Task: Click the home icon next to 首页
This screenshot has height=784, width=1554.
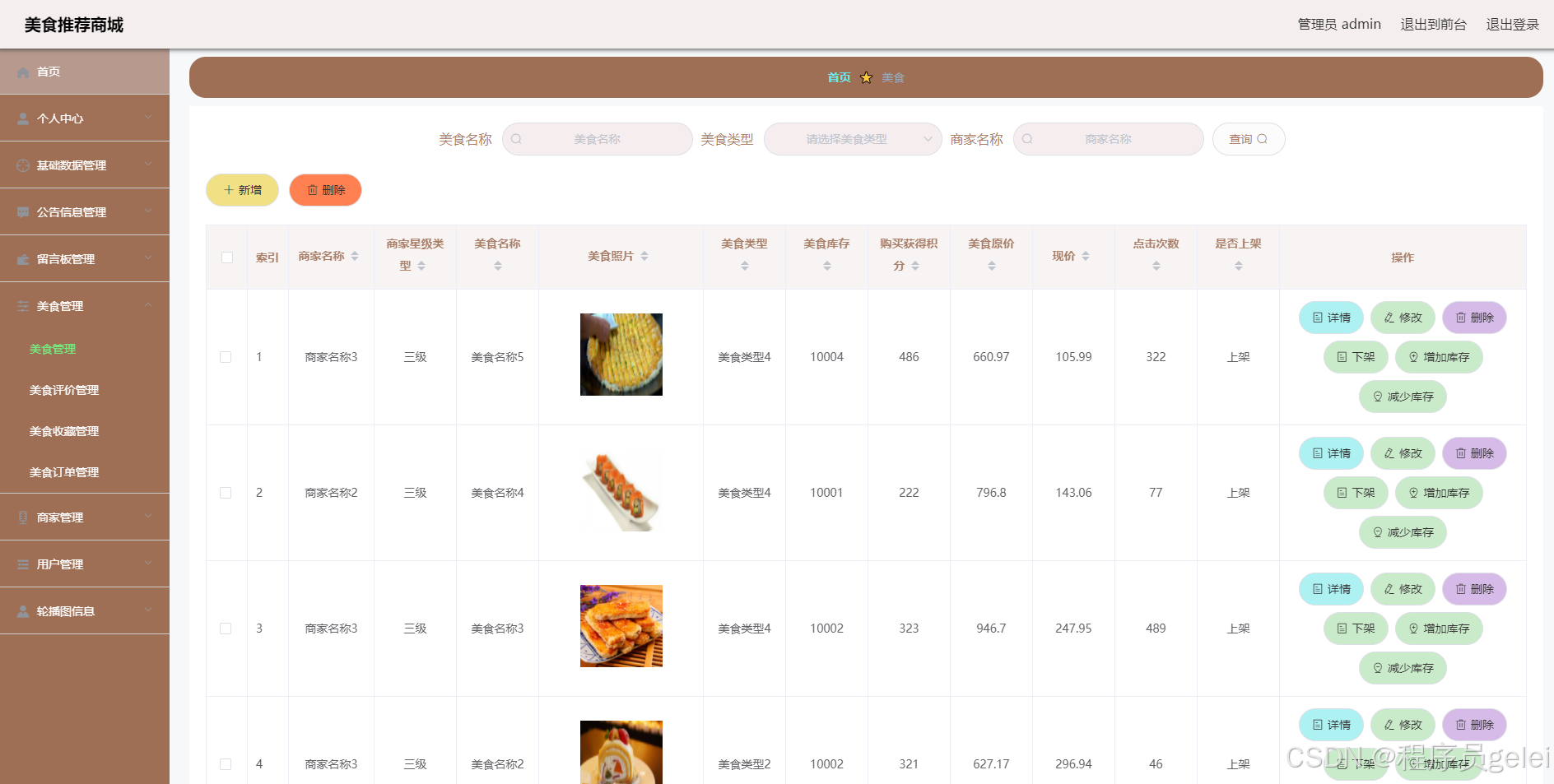Action: pos(23,72)
